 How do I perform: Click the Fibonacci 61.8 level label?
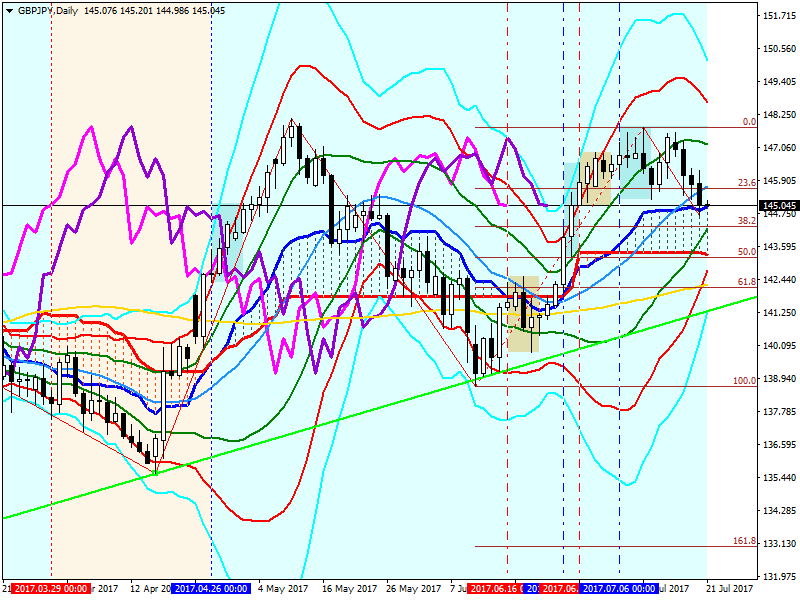click(x=747, y=282)
